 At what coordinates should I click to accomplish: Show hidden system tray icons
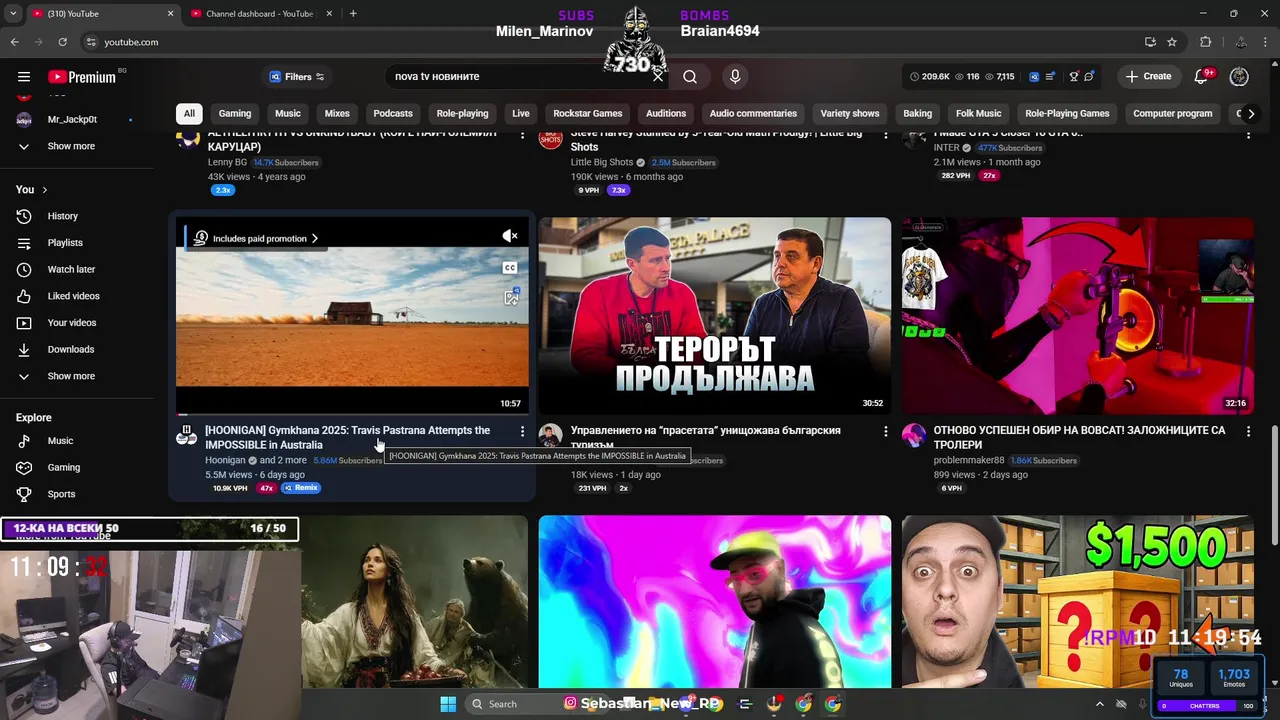click(x=1099, y=704)
